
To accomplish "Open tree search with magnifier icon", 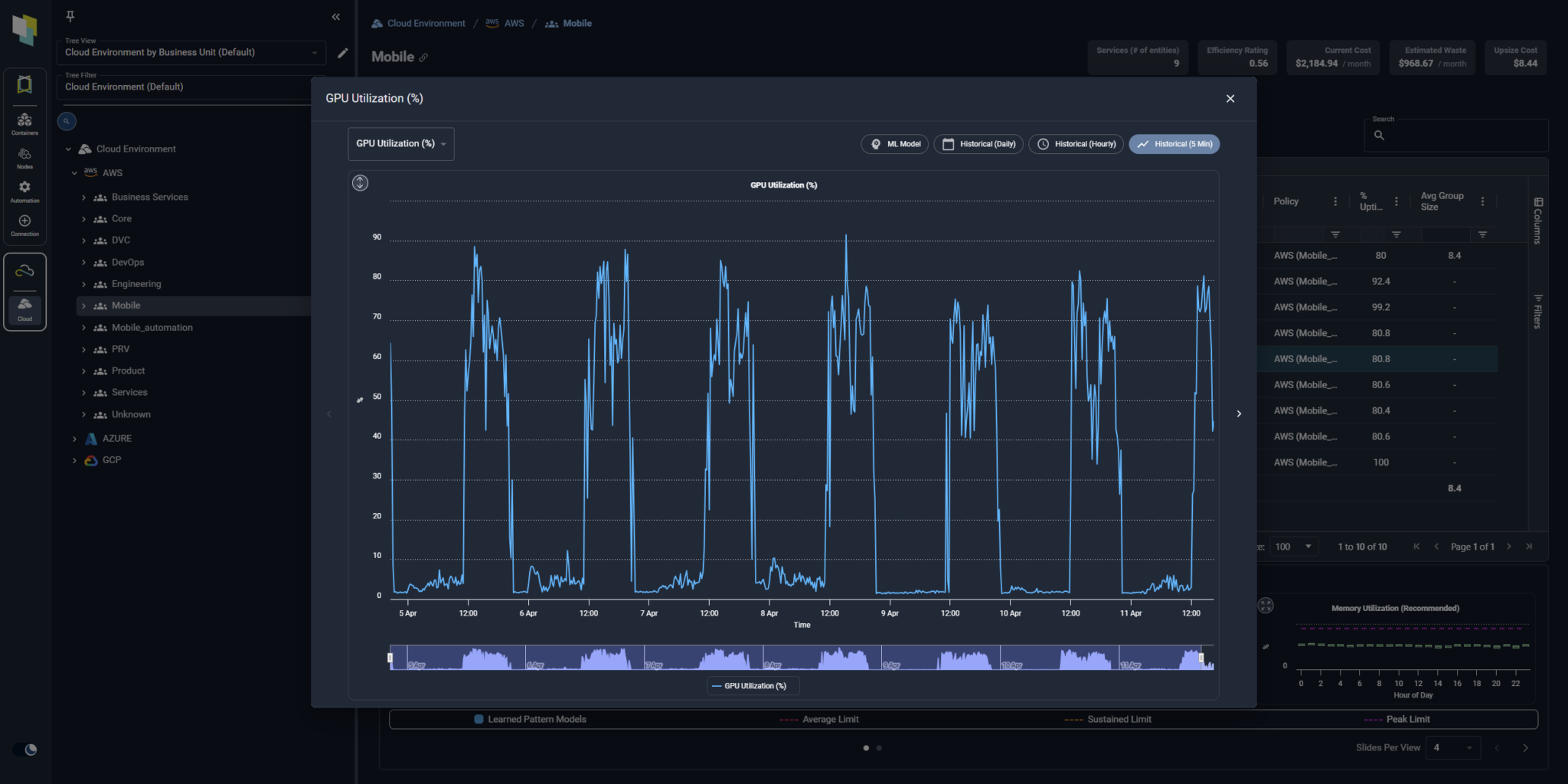I will (x=67, y=120).
